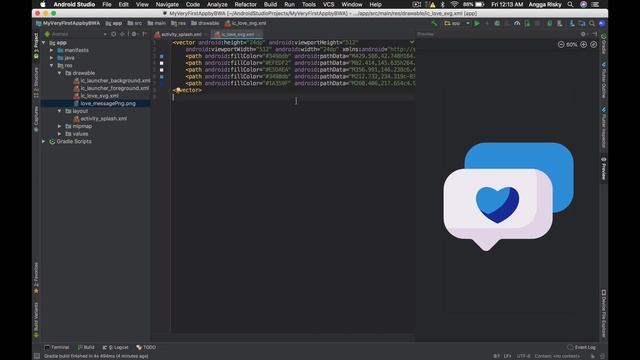Hide the Preview panel with the collapse icon
This screenshot has height=360, width=640.
(x=594, y=34)
